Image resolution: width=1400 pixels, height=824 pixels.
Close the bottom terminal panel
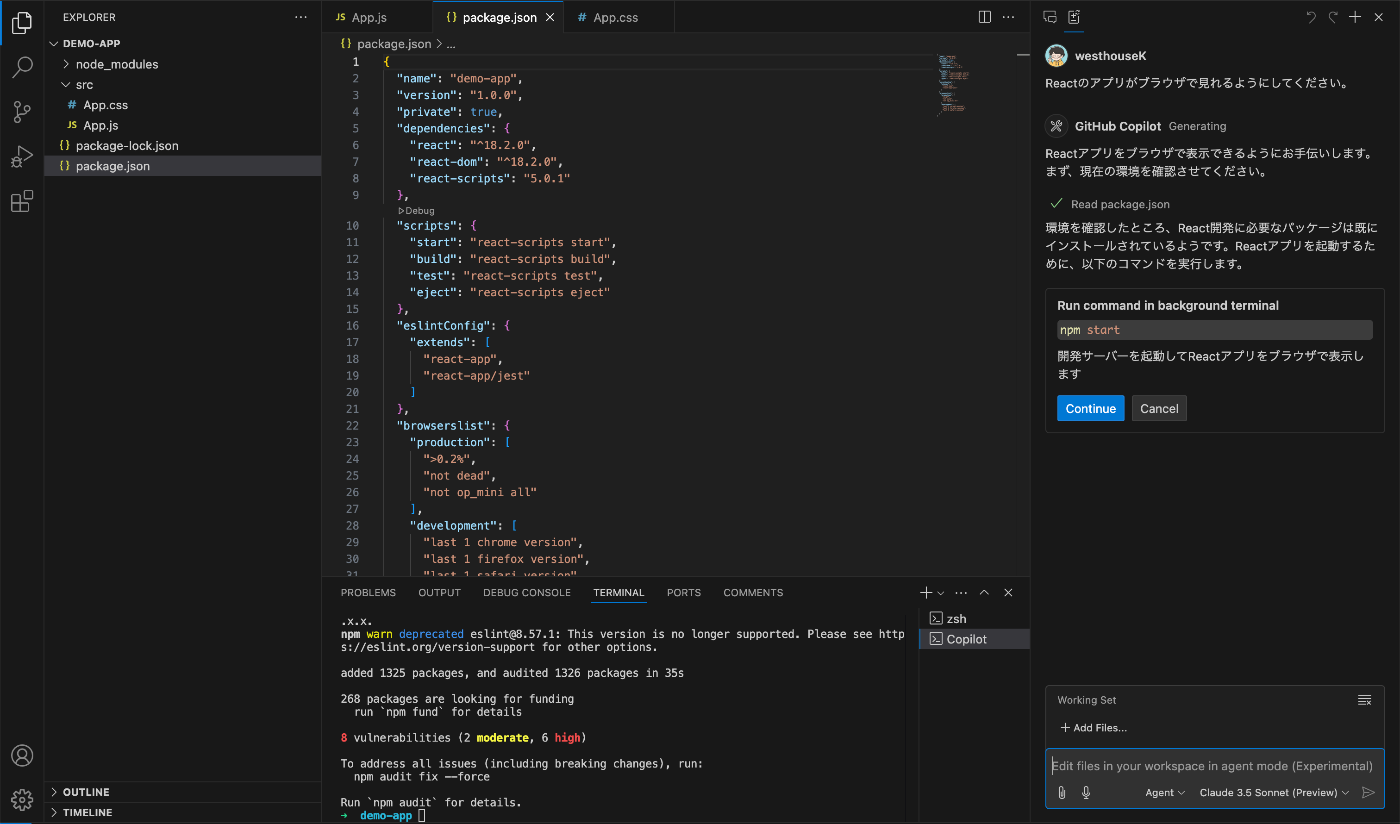pos(1008,592)
